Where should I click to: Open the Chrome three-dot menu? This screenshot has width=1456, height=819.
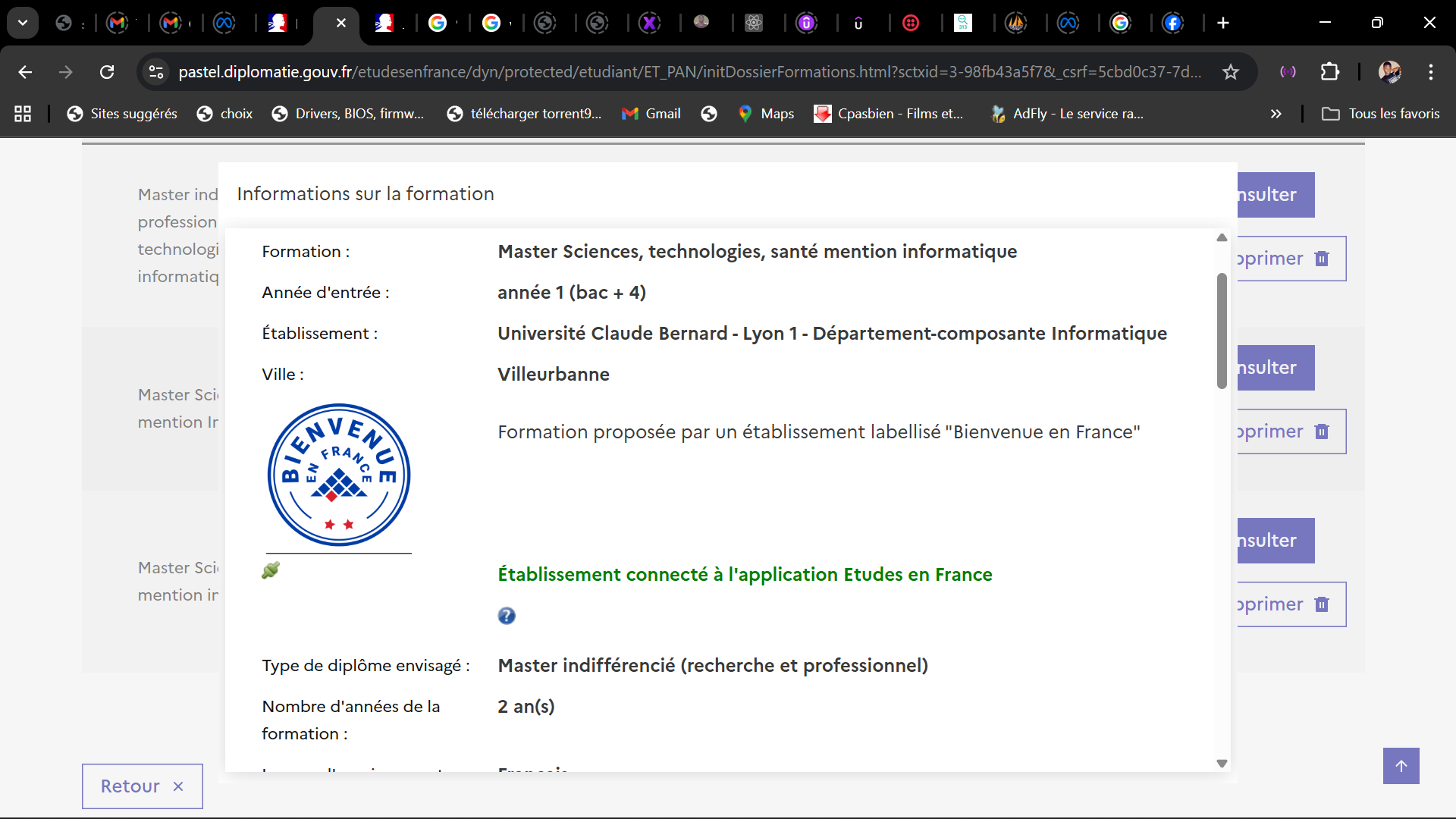tap(1431, 72)
